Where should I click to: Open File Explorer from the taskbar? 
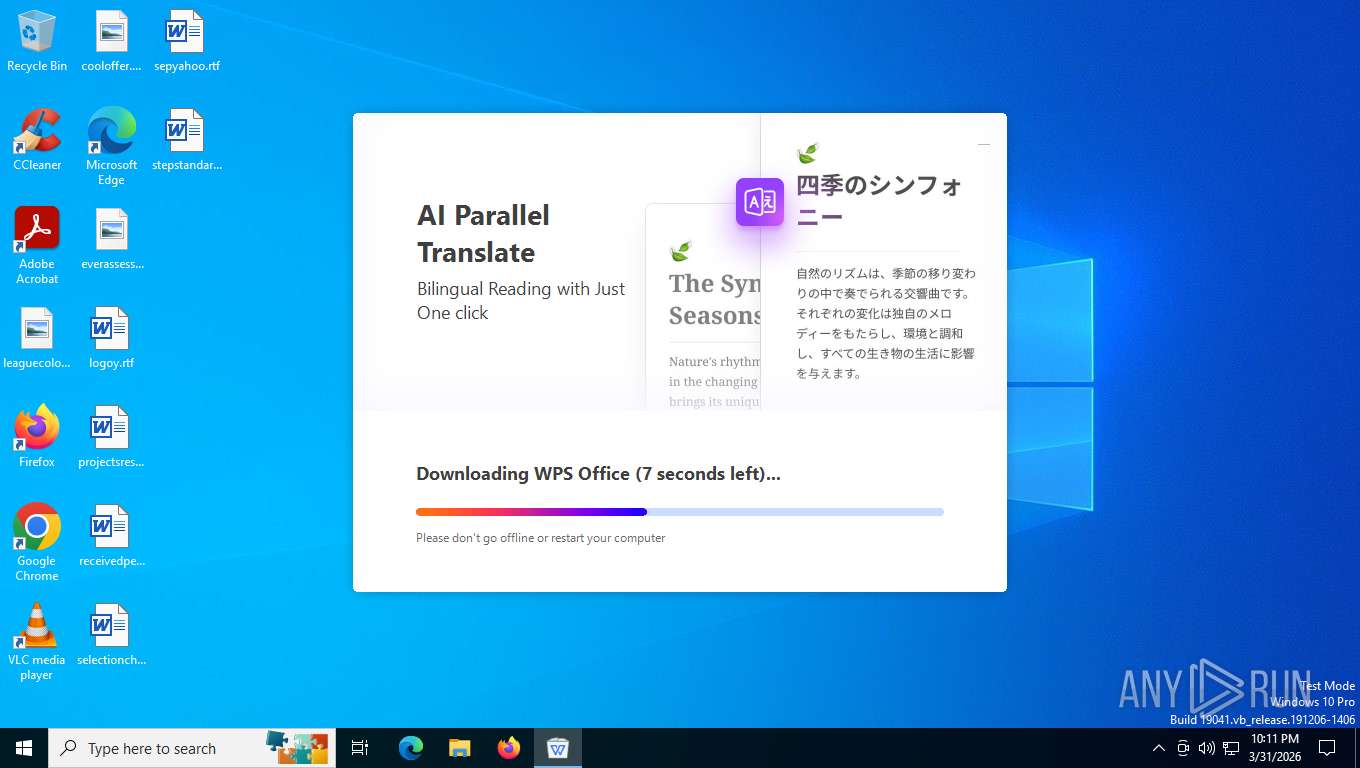click(460, 748)
